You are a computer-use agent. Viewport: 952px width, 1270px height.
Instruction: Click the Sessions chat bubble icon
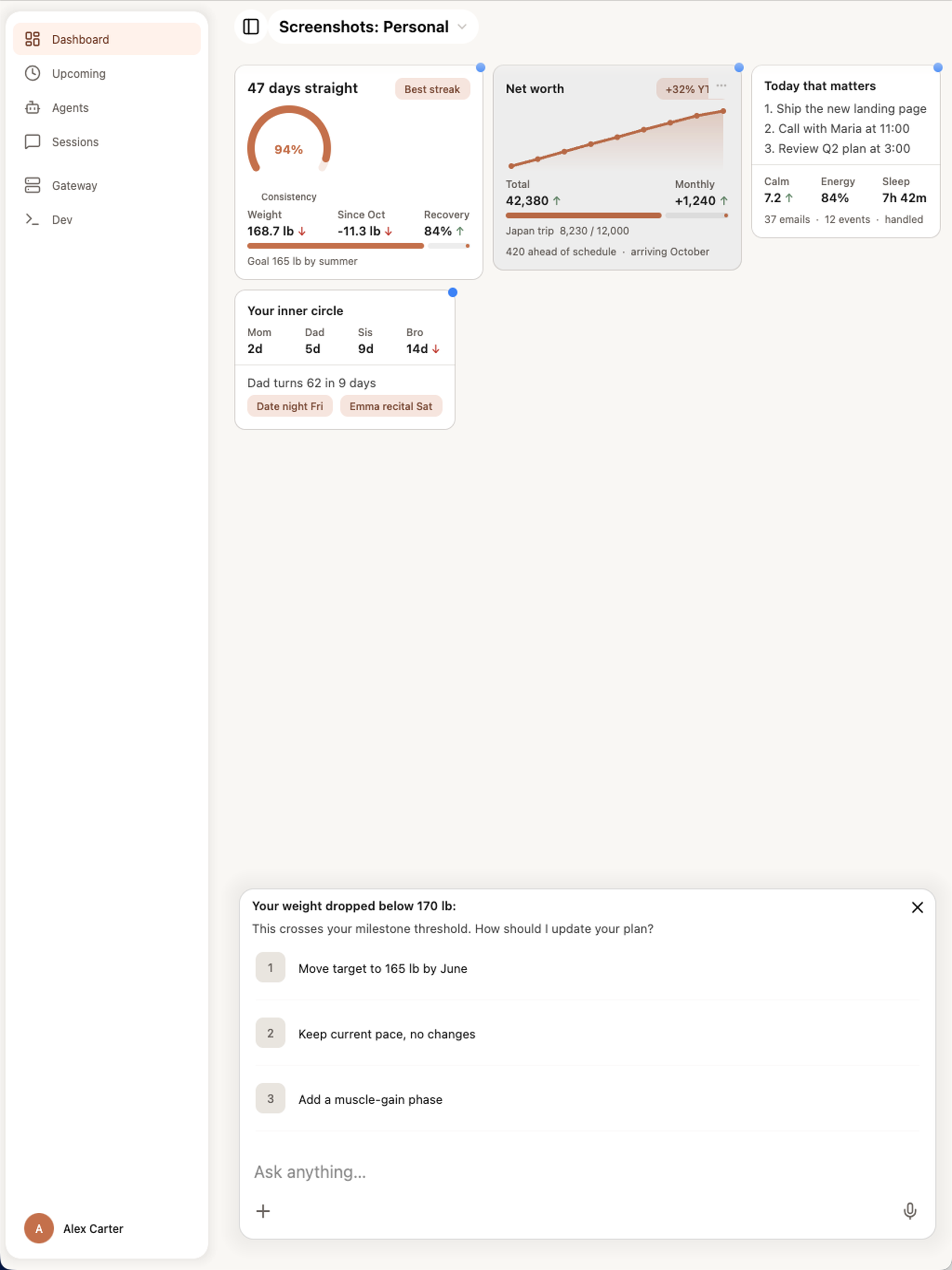[33, 142]
